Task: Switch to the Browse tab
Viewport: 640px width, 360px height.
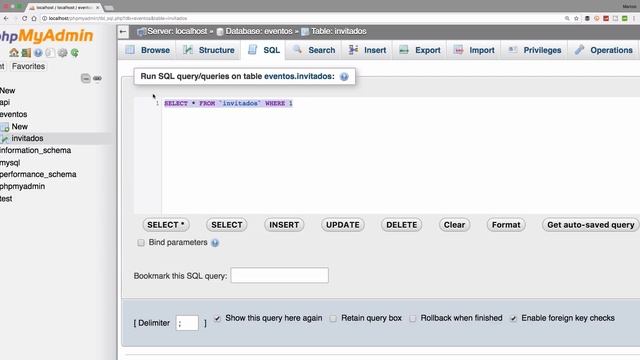Action: tap(148, 50)
